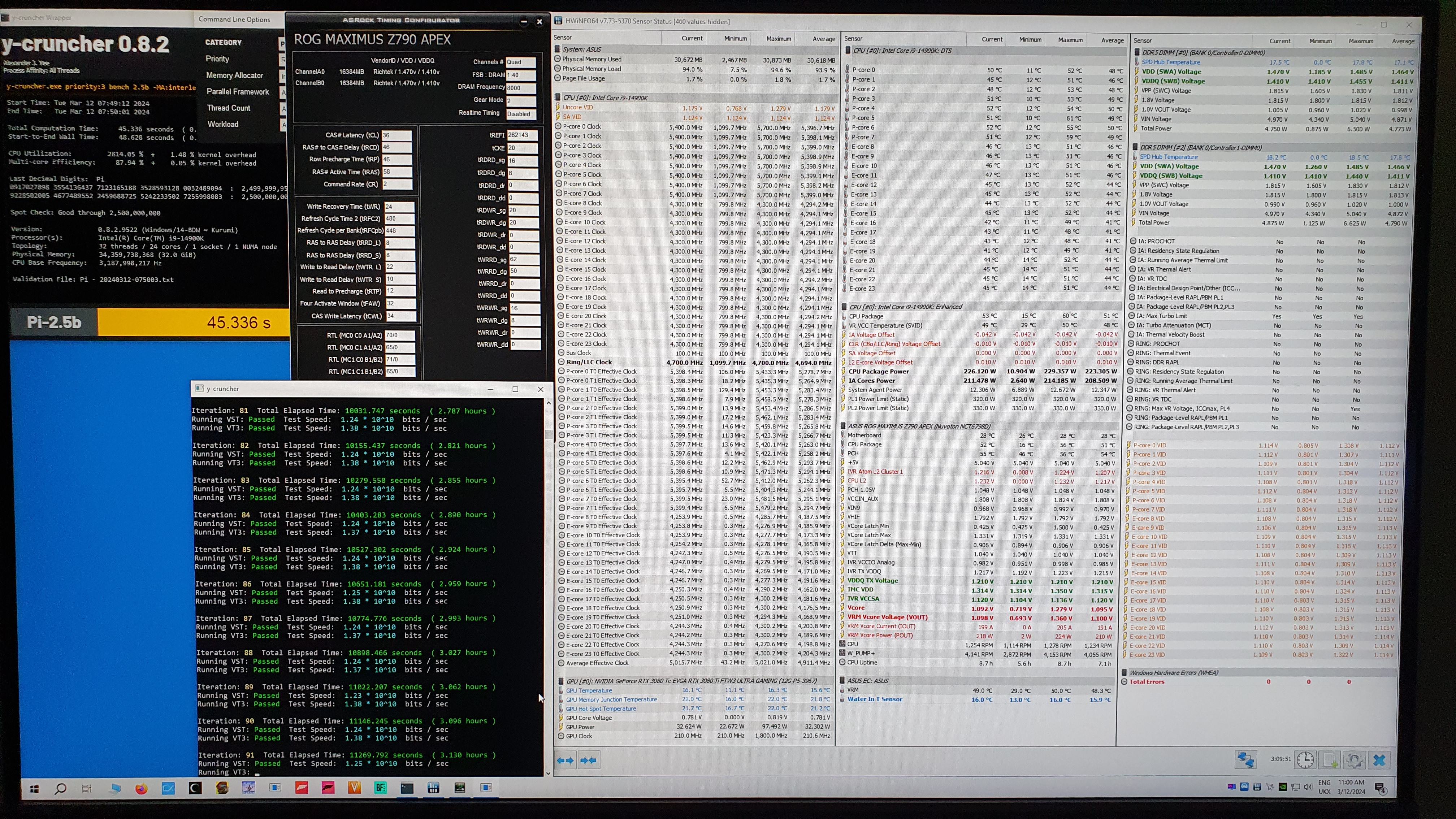This screenshot has width=1456, height=819.
Task: Click HWiNFO expand columns arrows button
Action: pyautogui.click(x=565, y=760)
